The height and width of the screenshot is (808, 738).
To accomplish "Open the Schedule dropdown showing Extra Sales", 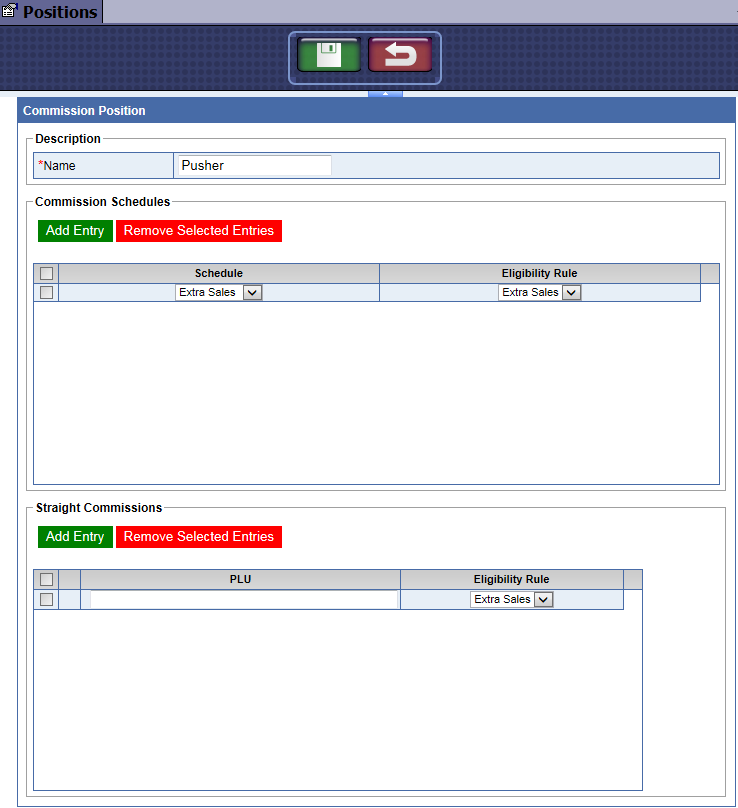I will pos(219,293).
